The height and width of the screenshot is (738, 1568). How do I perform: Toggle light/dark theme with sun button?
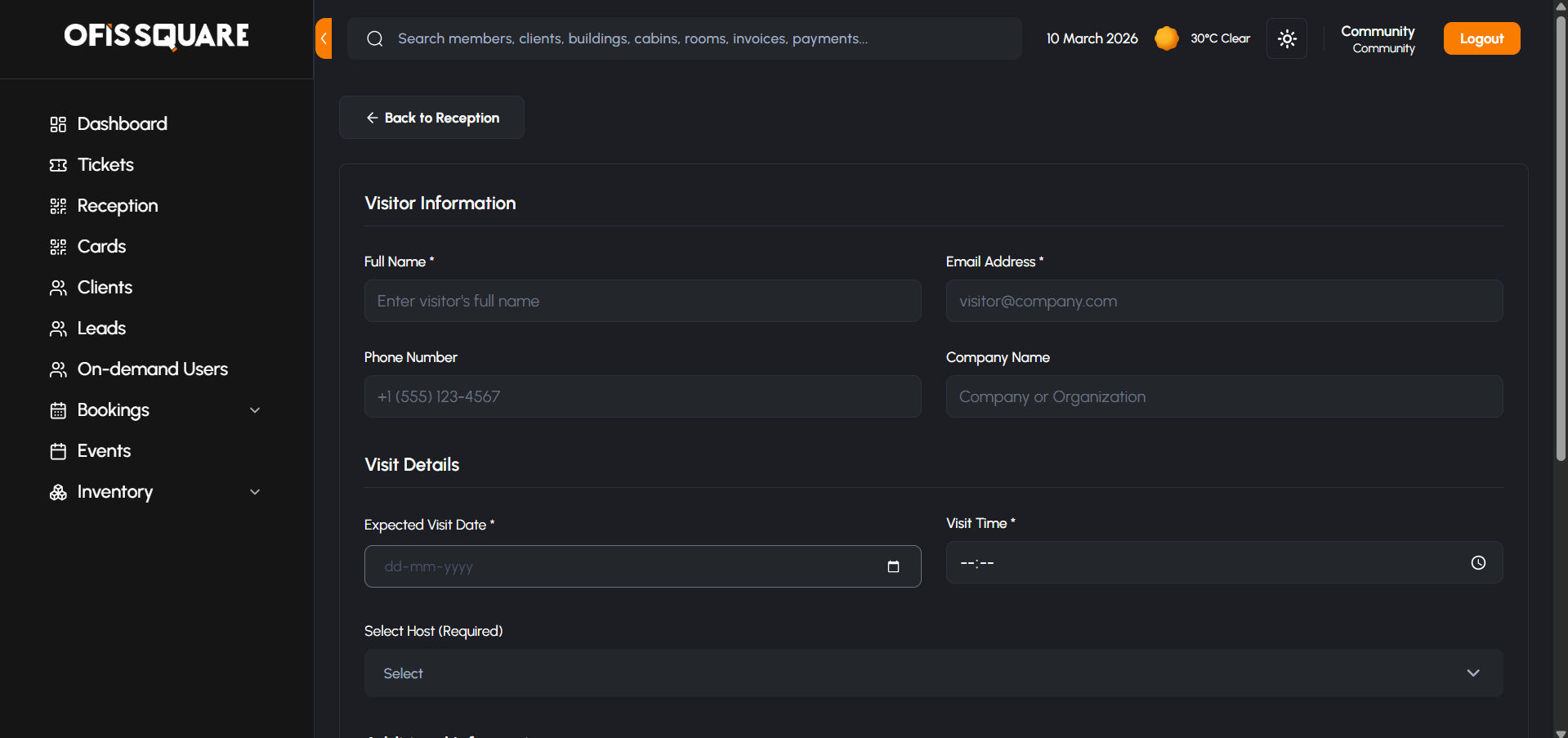click(1287, 38)
